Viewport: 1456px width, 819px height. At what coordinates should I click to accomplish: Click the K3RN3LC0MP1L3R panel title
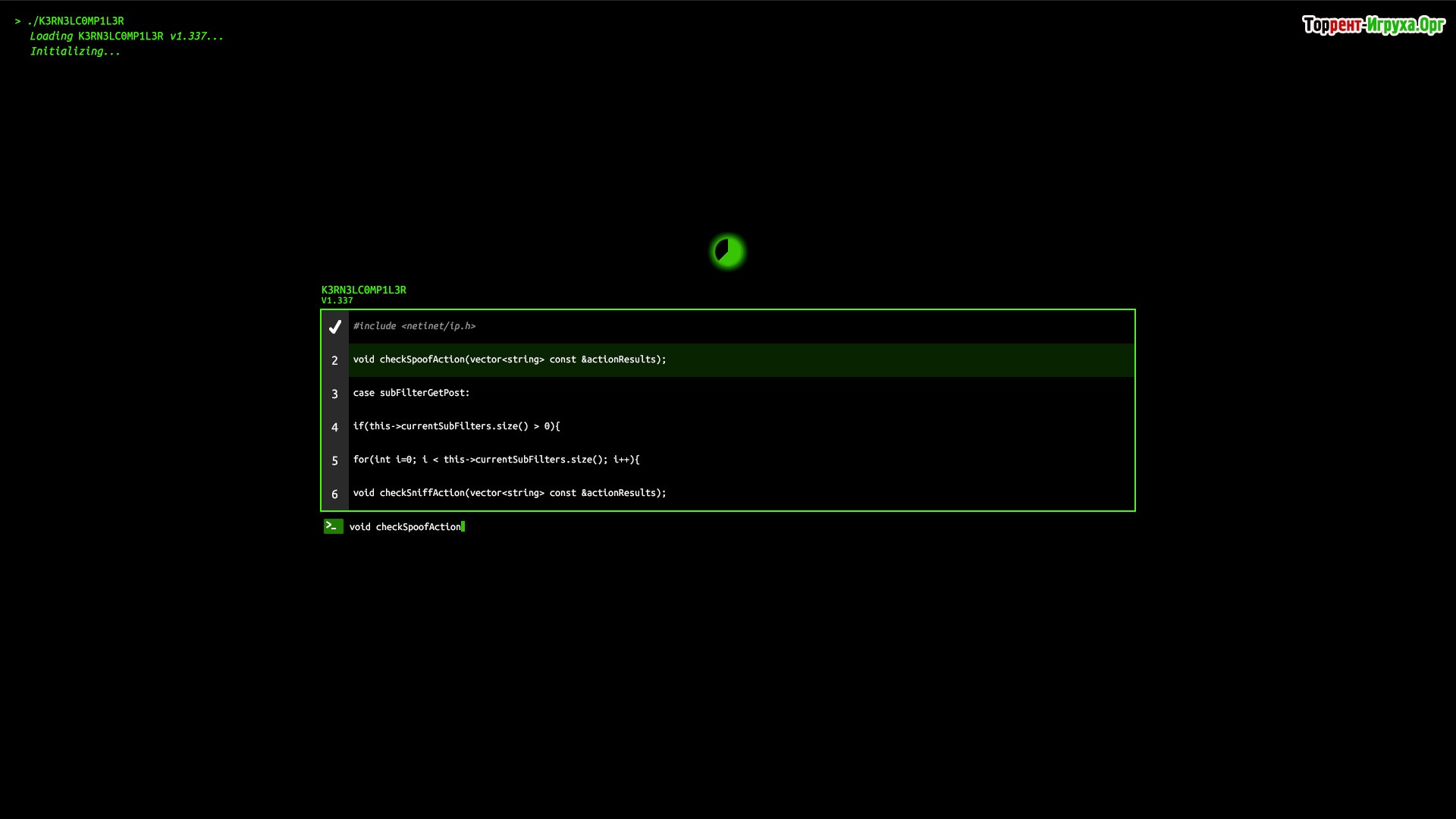(363, 290)
